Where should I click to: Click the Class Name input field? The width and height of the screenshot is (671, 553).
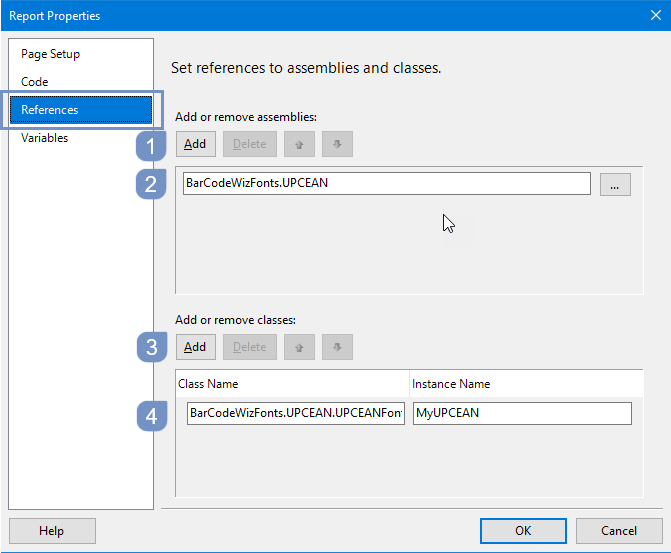(296, 413)
